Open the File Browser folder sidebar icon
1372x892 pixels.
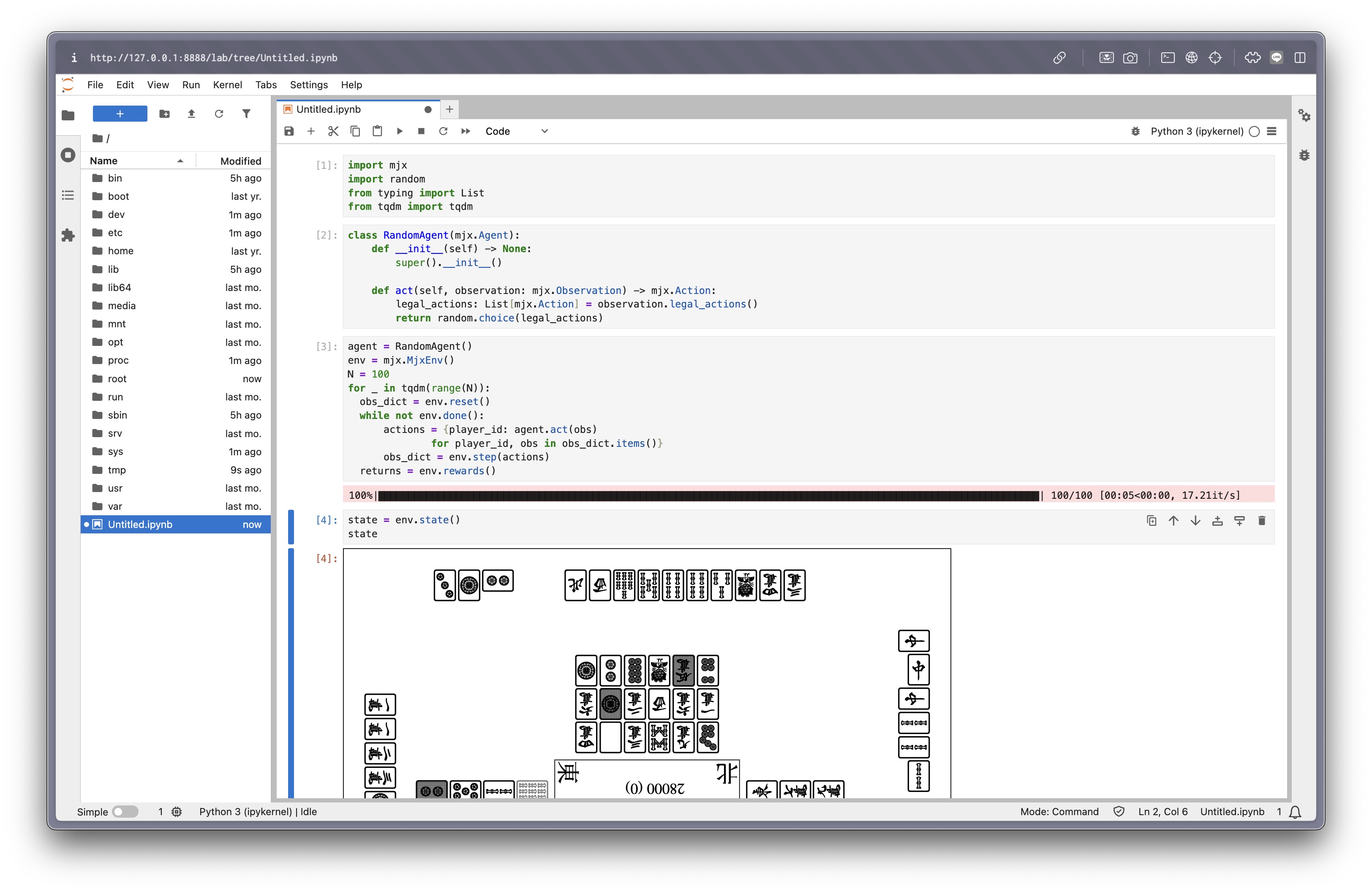[x=68, y=115]
